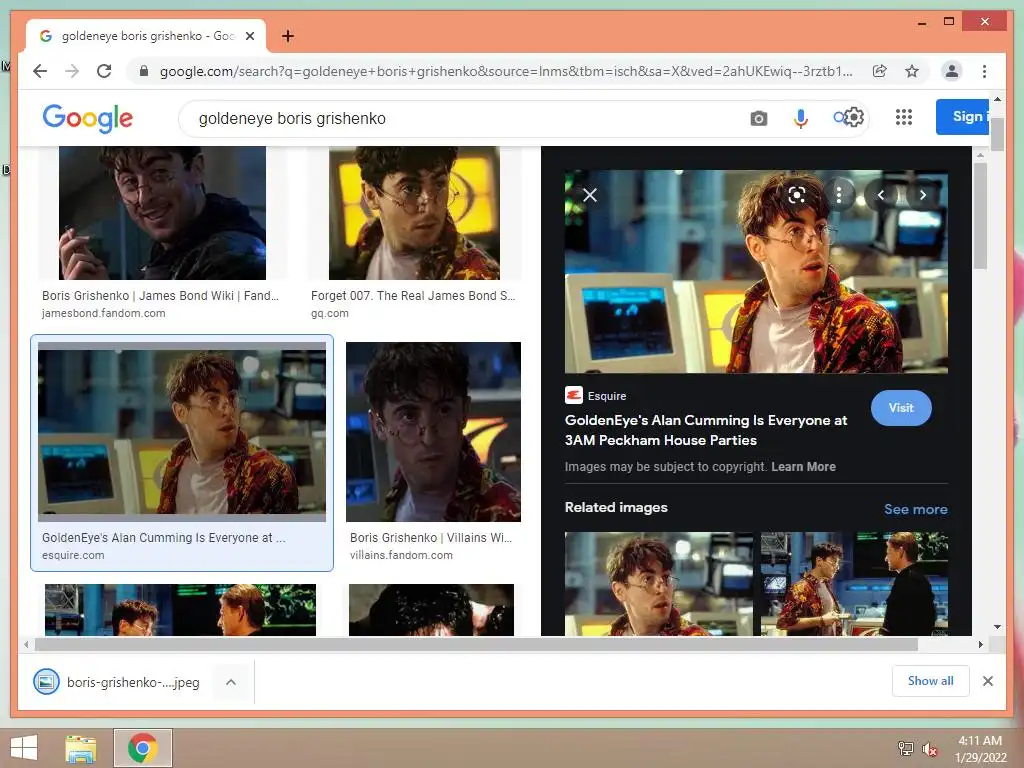Click the muted volume tray icon
The image size is (1024, 768).
click(x=930, y=749)
